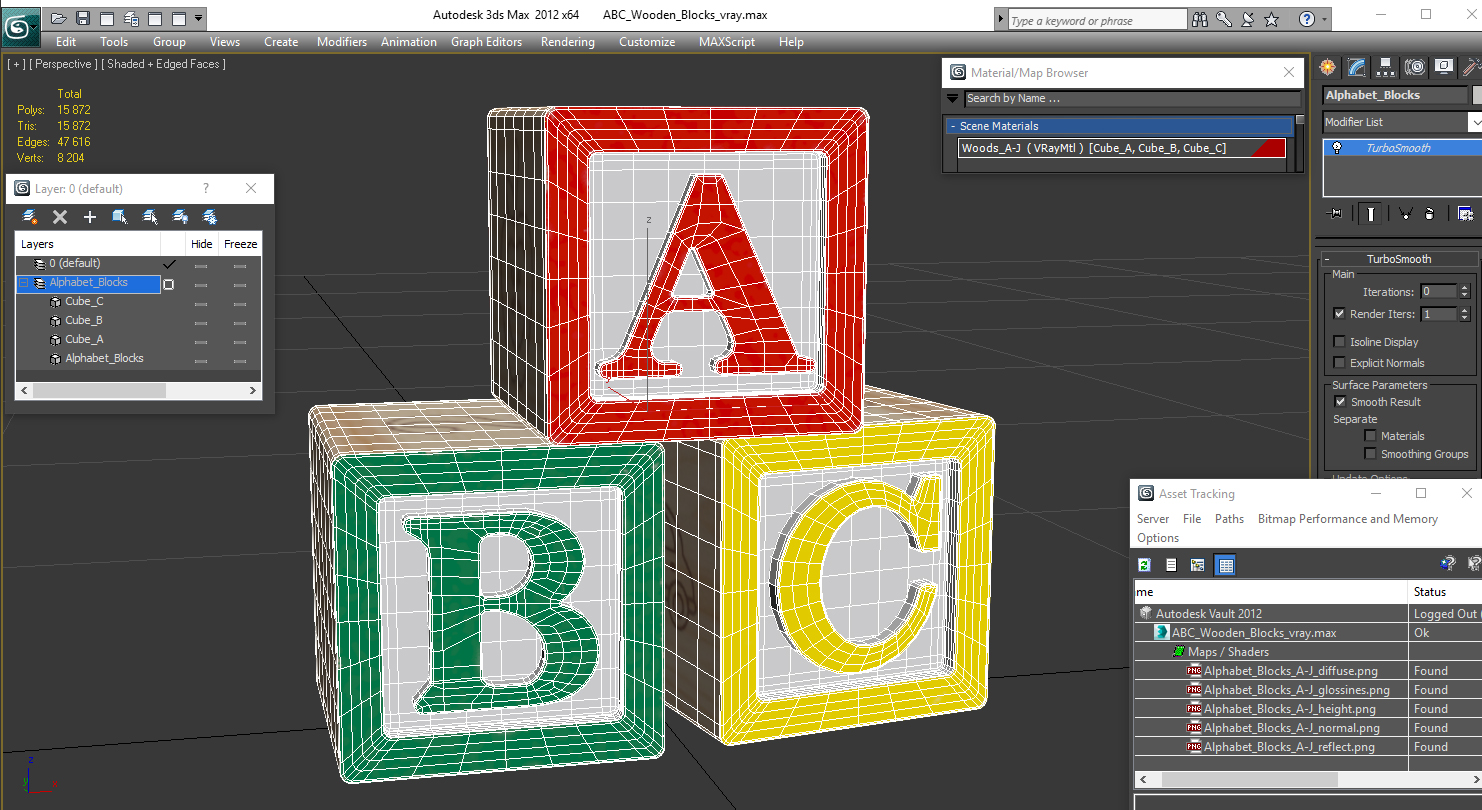The height and width of the screenshot is (810, 1482).
Task: Click Make Unique icon below modifier stack
Action: click(1405, 213)
